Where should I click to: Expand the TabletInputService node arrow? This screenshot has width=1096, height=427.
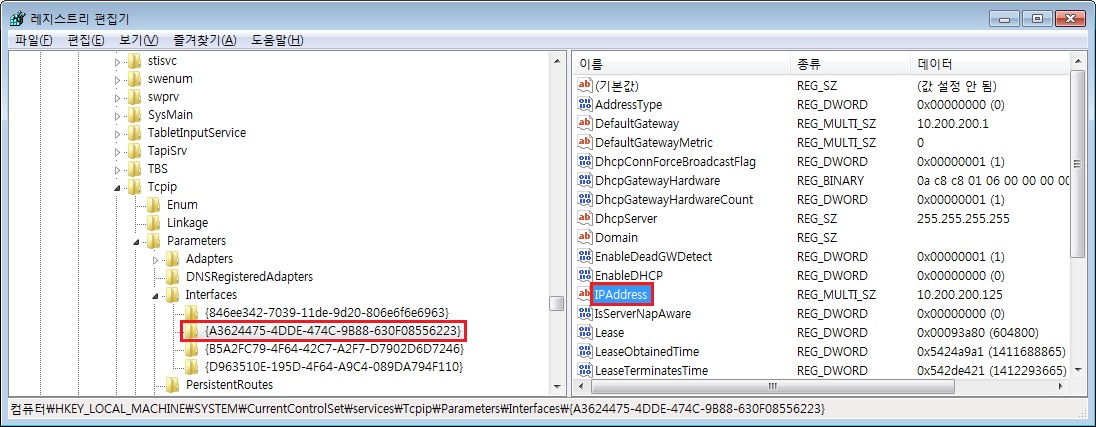117,133
